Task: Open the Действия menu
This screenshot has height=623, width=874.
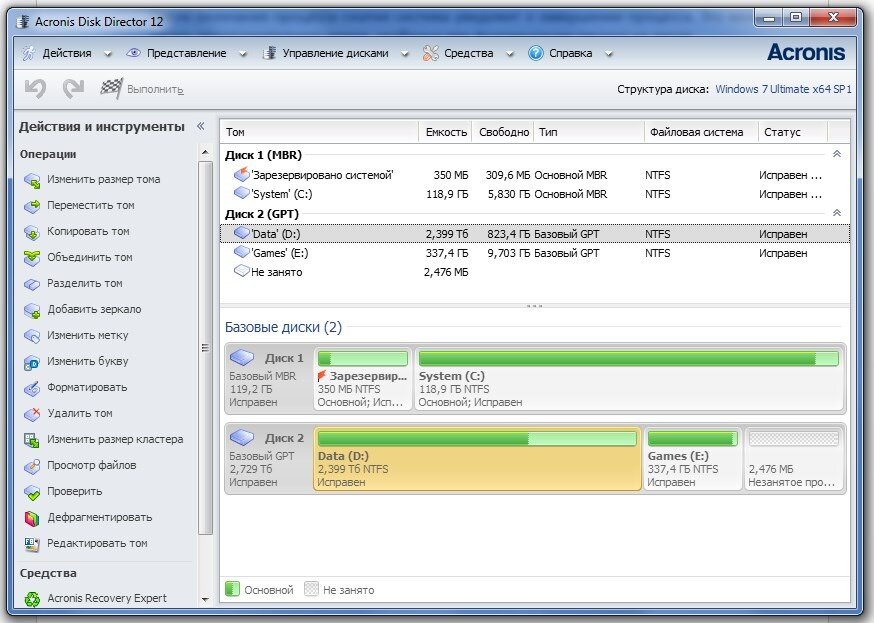Action: coord(67,53)
